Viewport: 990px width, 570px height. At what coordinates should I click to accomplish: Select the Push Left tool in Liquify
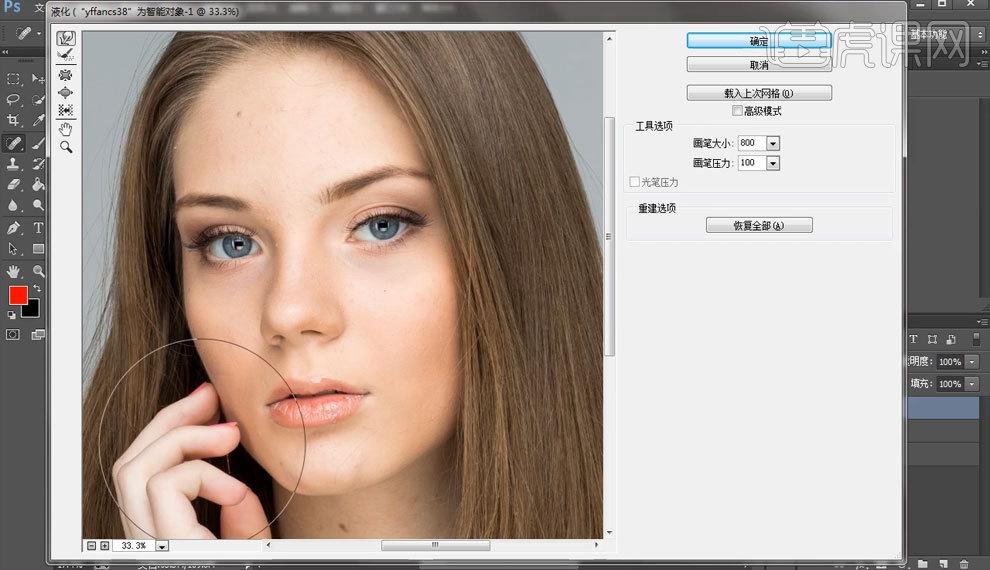[65, 110]
